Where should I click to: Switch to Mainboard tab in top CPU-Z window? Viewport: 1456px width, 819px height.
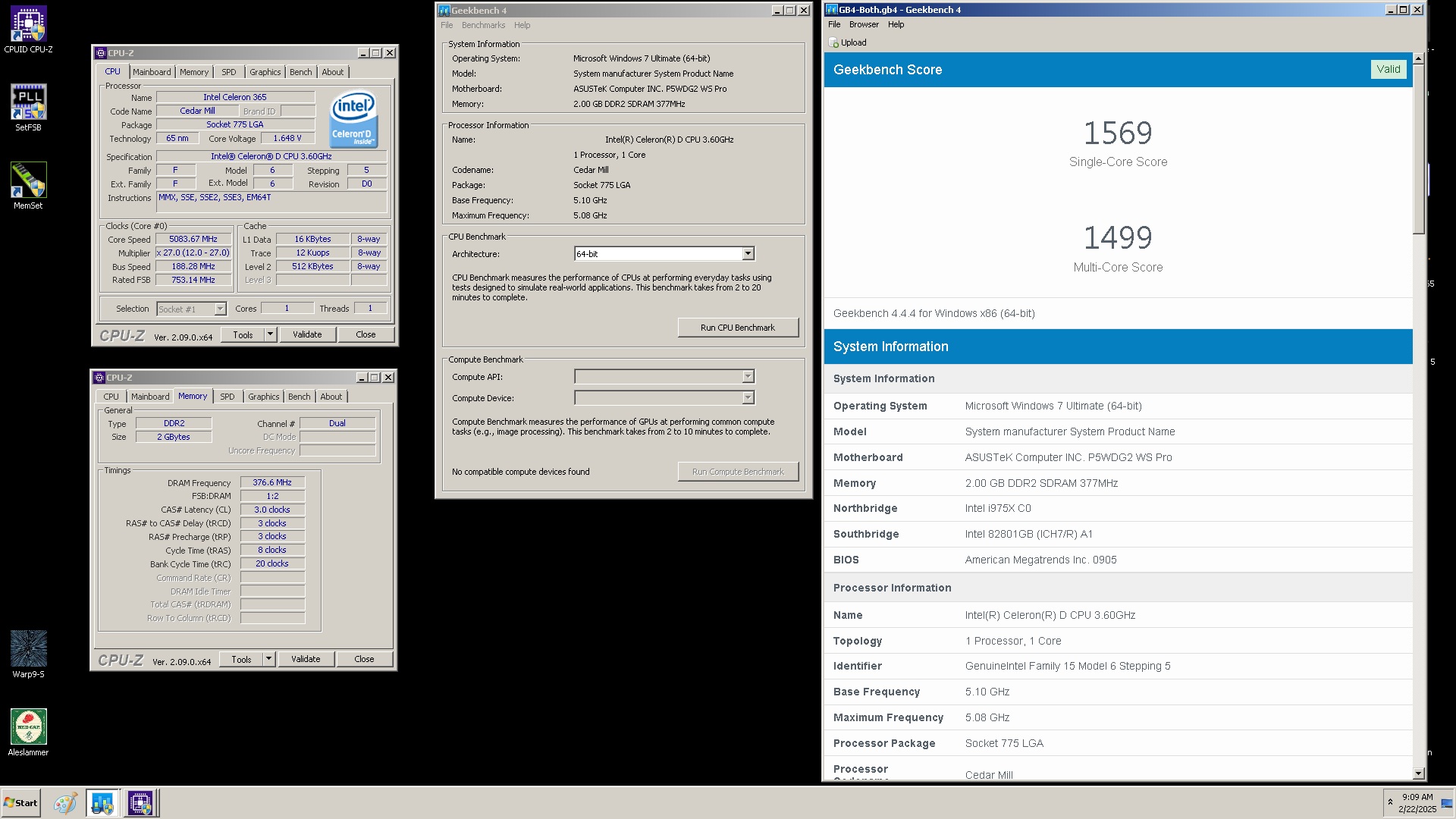coord(152,72)
